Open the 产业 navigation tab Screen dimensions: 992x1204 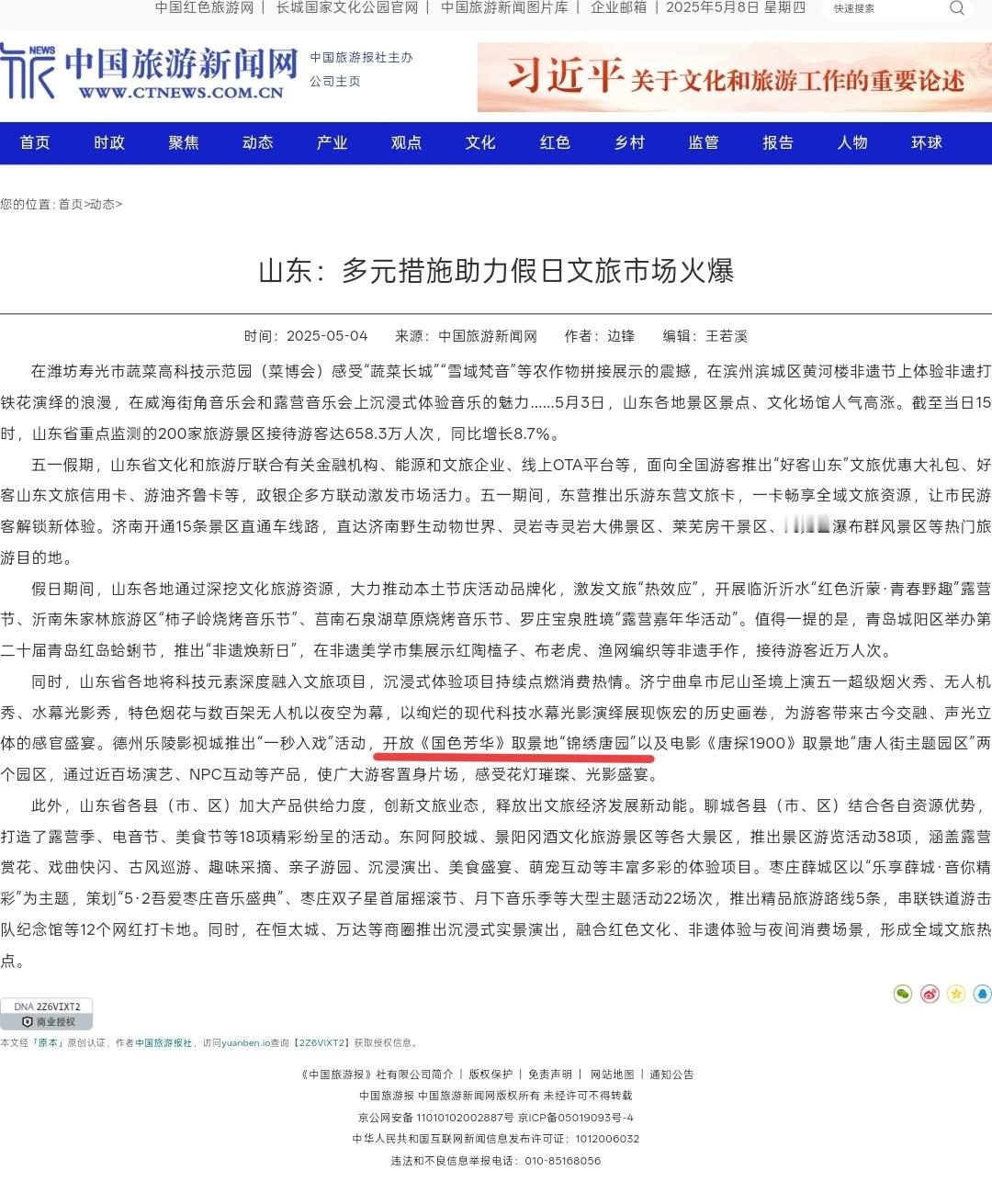tap(333, 142)
